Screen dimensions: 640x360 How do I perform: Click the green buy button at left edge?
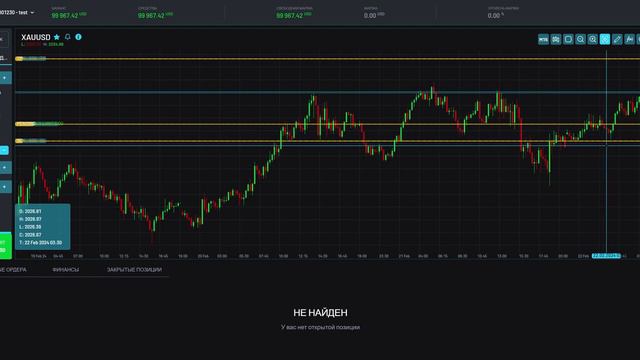click(x=5, y=246)
